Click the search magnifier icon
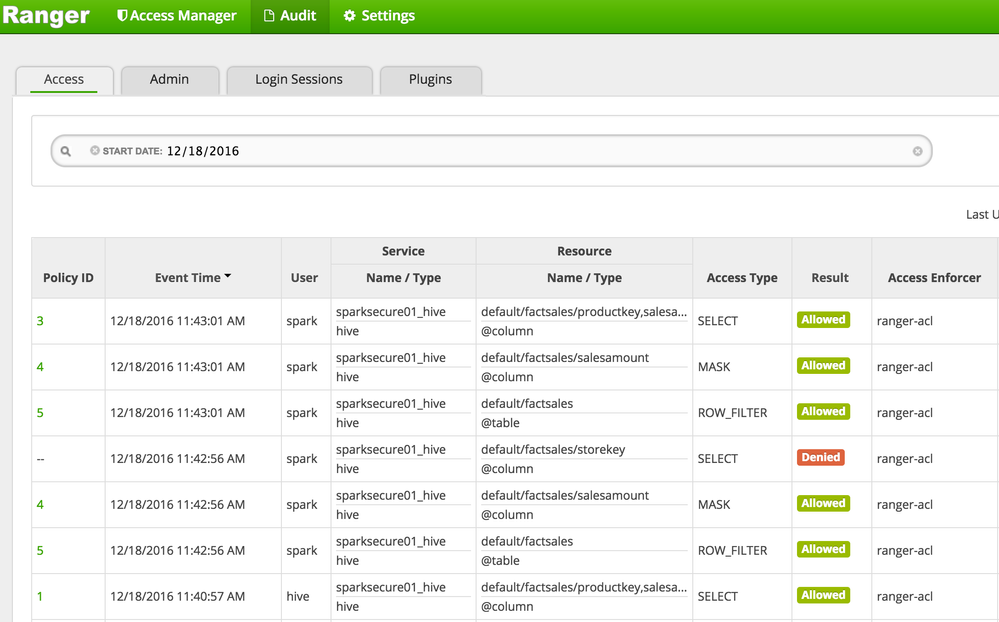 coord(66,151)
